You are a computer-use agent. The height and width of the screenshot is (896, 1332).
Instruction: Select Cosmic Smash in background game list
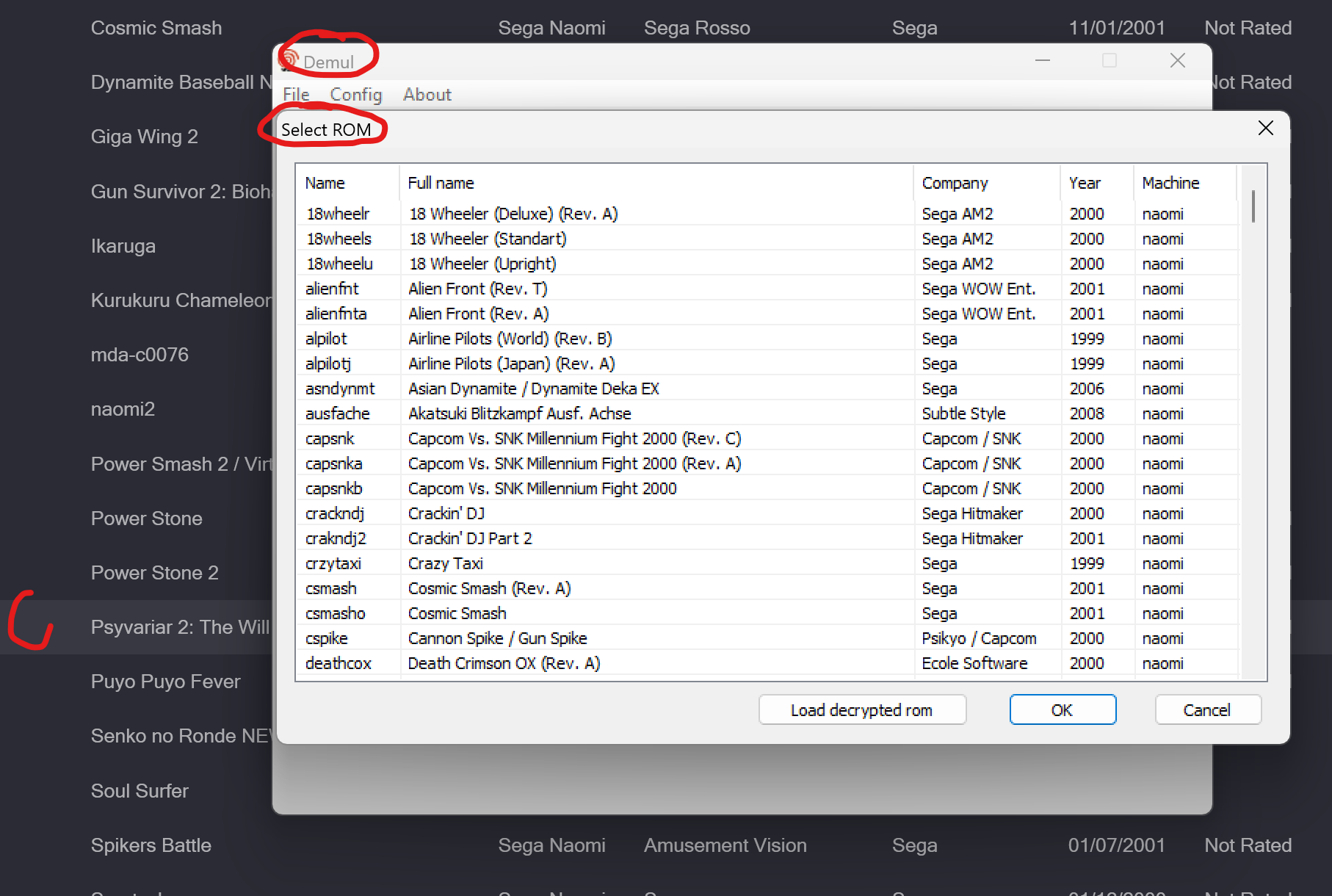click(x=156, y=28)
